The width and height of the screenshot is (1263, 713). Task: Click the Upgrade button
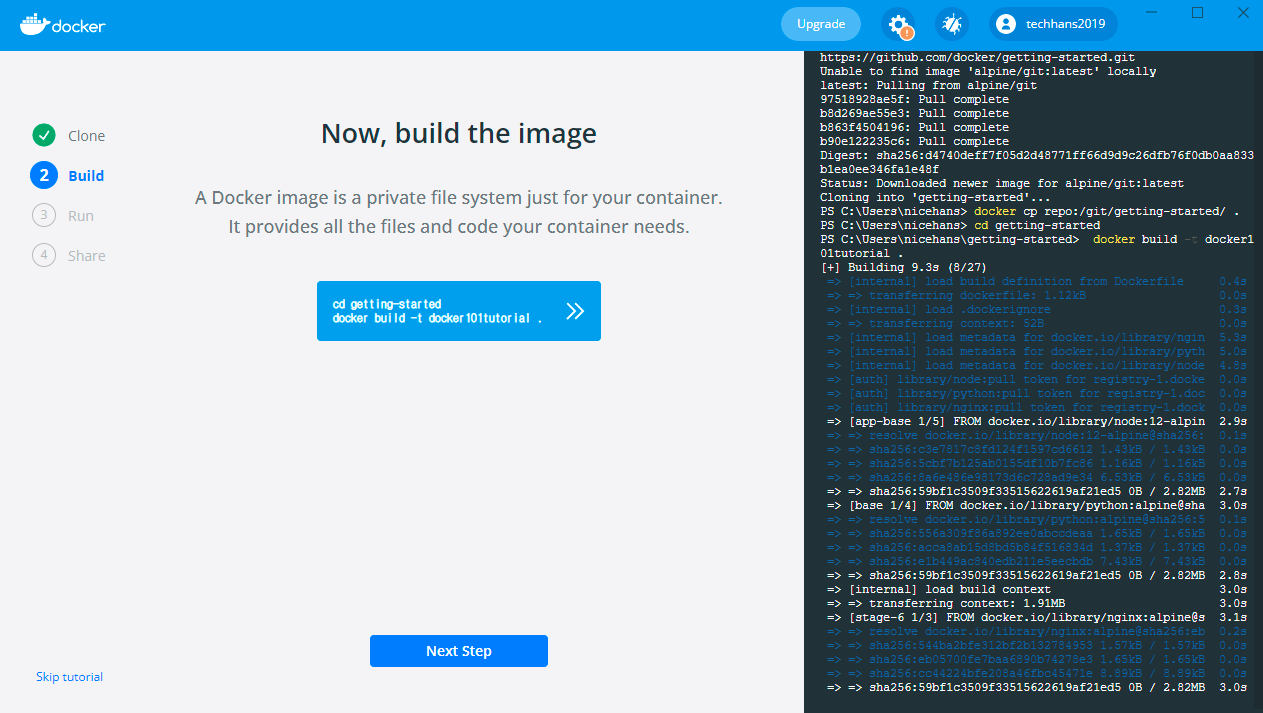[x=821, y=24]
